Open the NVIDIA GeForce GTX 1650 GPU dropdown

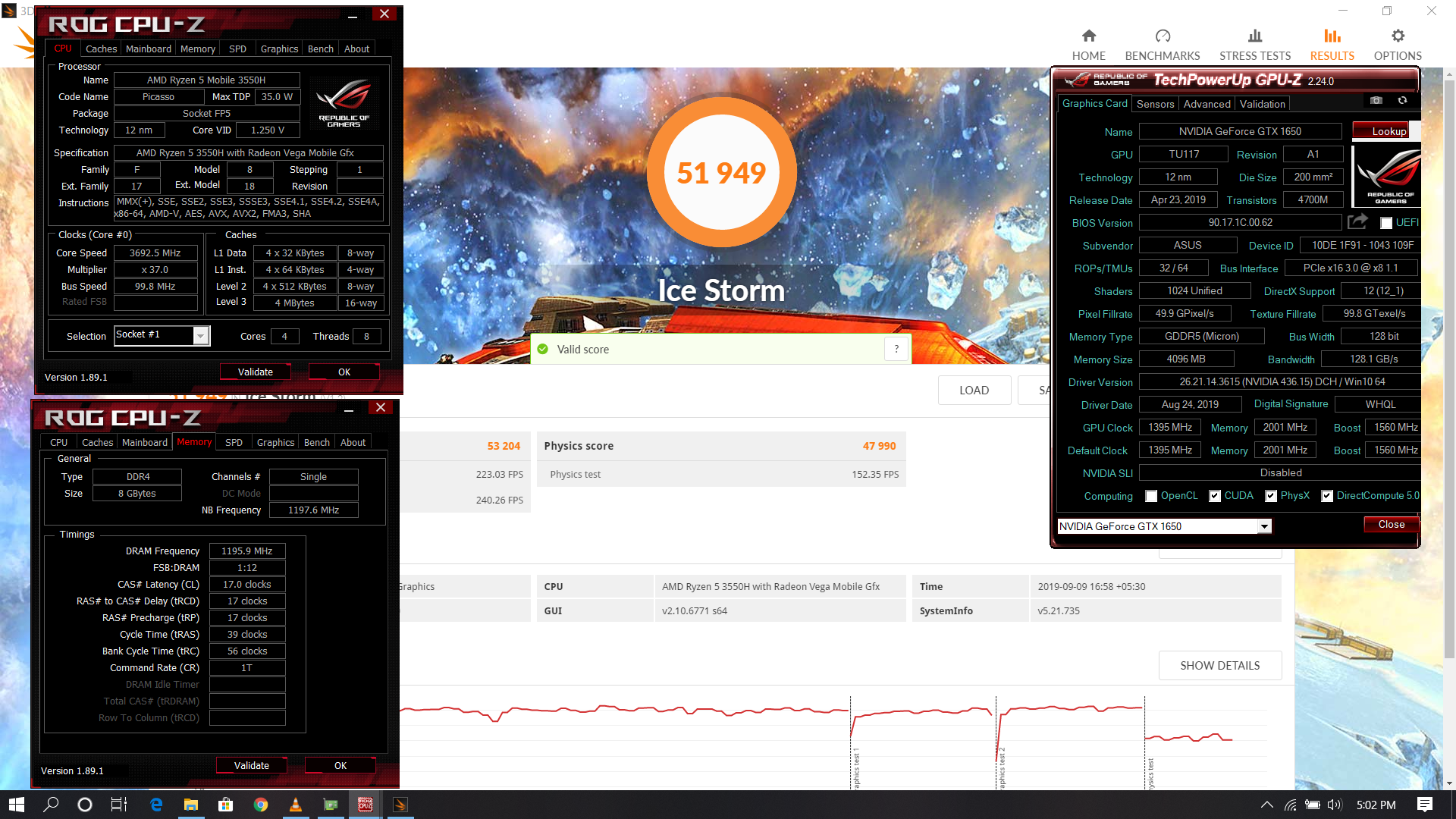tap(1264, 526)
